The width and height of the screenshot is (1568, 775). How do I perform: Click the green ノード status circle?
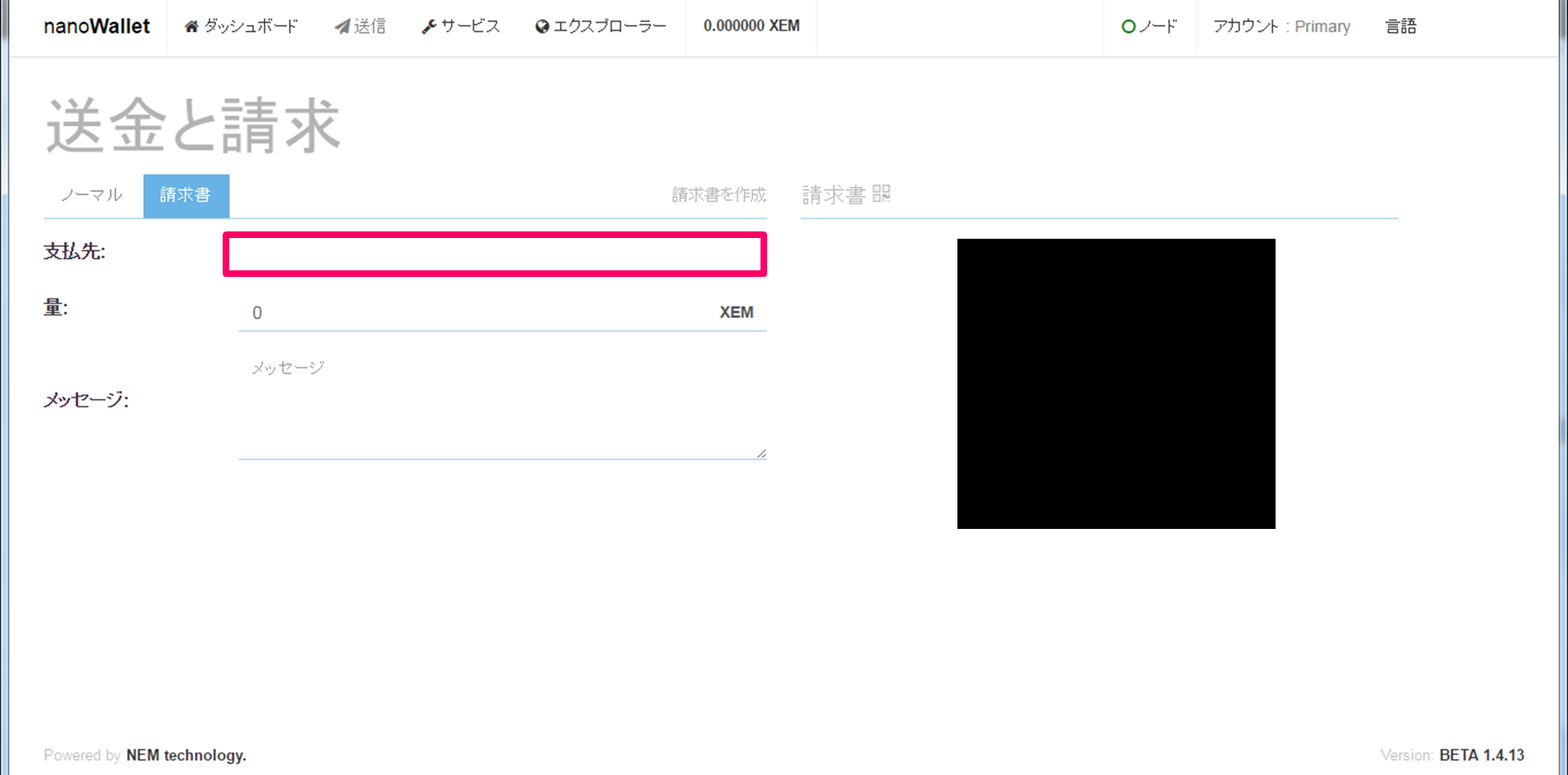tap(1129, 26)
